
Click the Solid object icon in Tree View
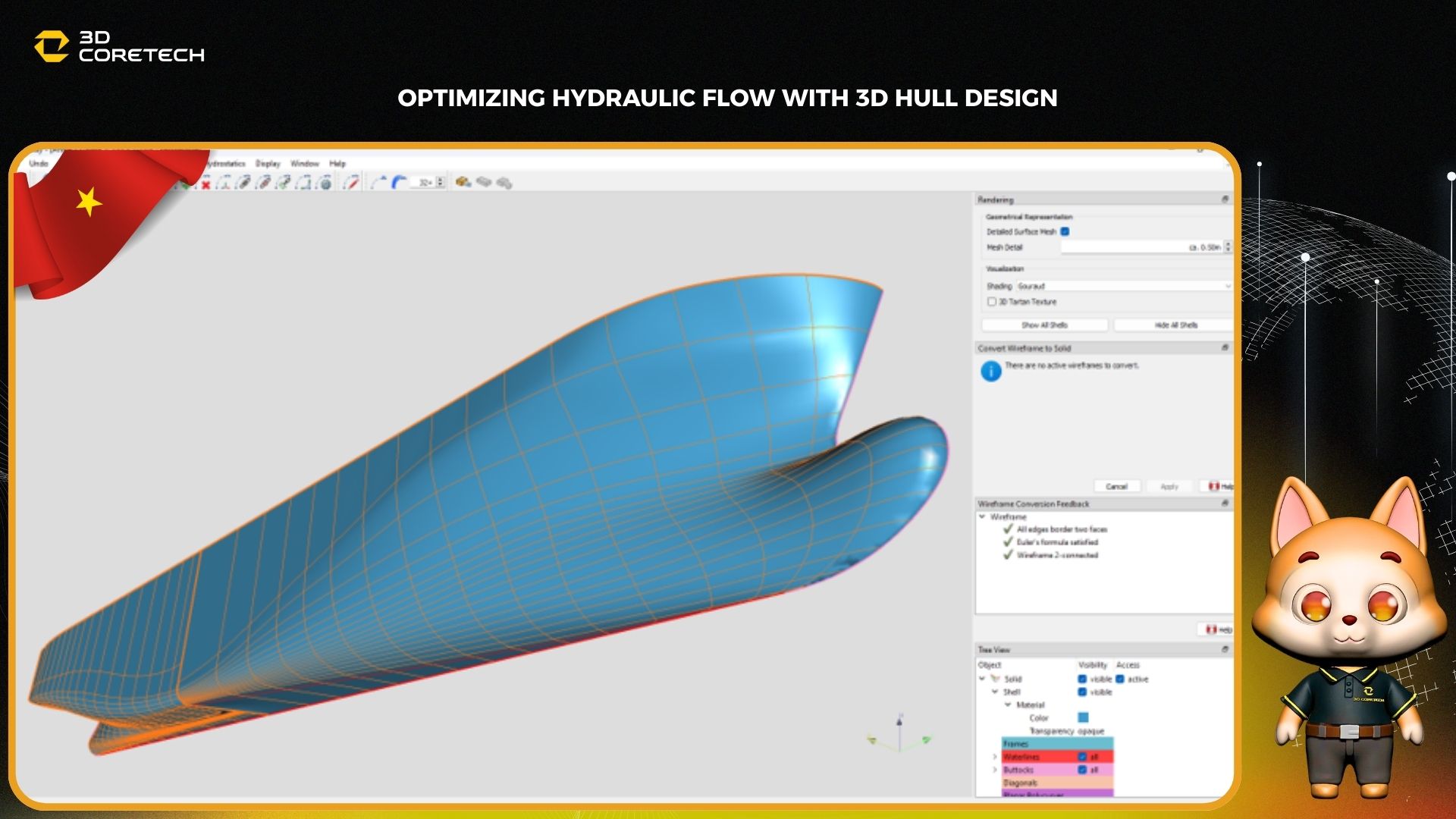[x=995, y=679]
